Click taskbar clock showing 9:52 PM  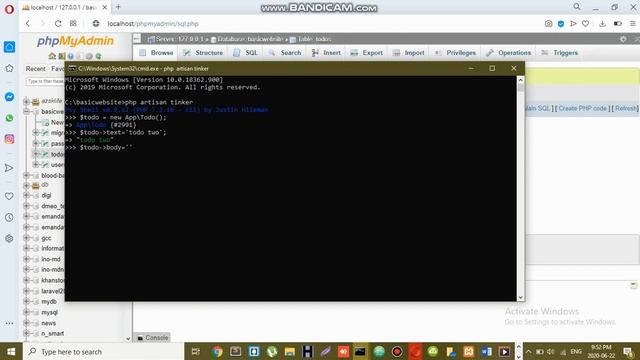click(601, 351)
